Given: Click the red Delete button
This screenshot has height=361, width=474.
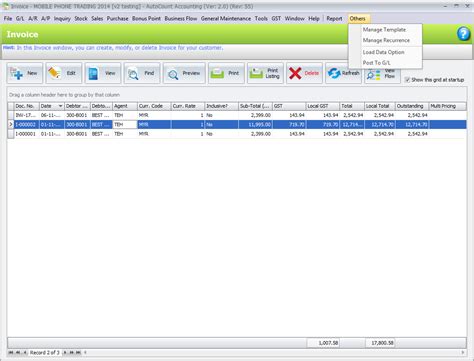Looking at the screenshot, I should click(304, 73).
